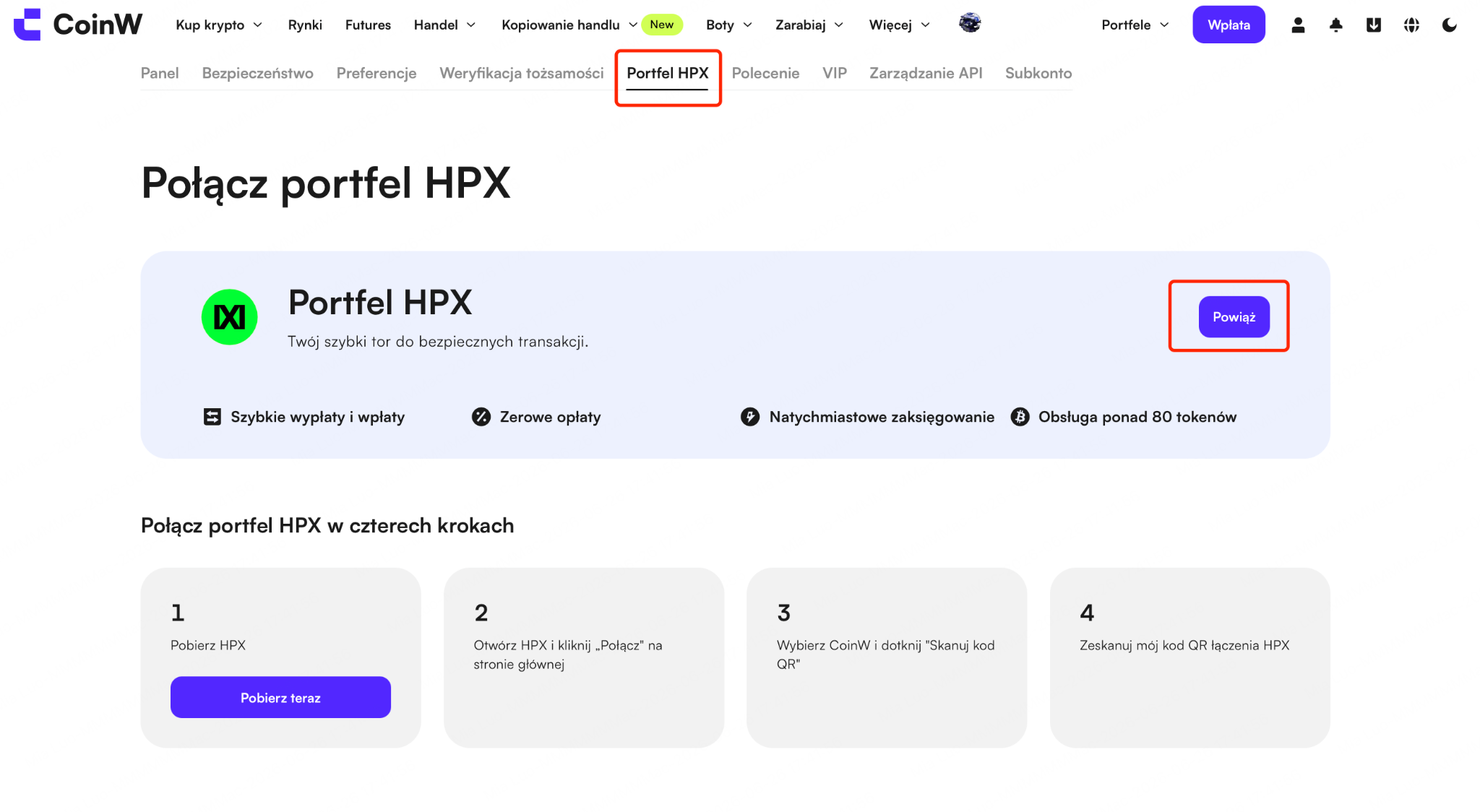1480x812 pixels.
Task: Select the Portfel HPX tab
Action: pyautogui.click(x=668, y=73)
